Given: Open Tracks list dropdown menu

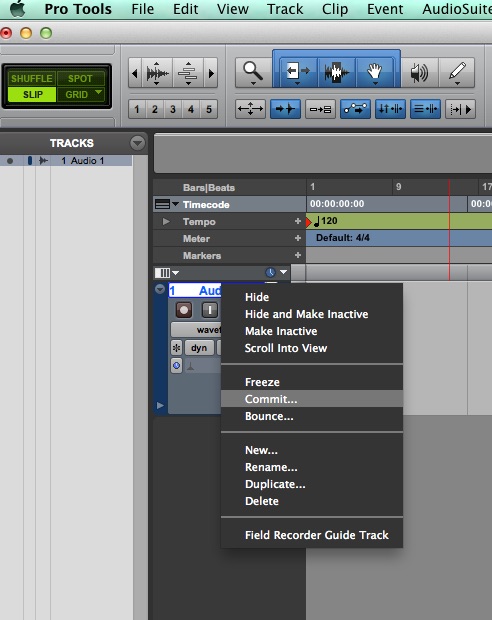Looking at the screenshot, I should point(137,143).
